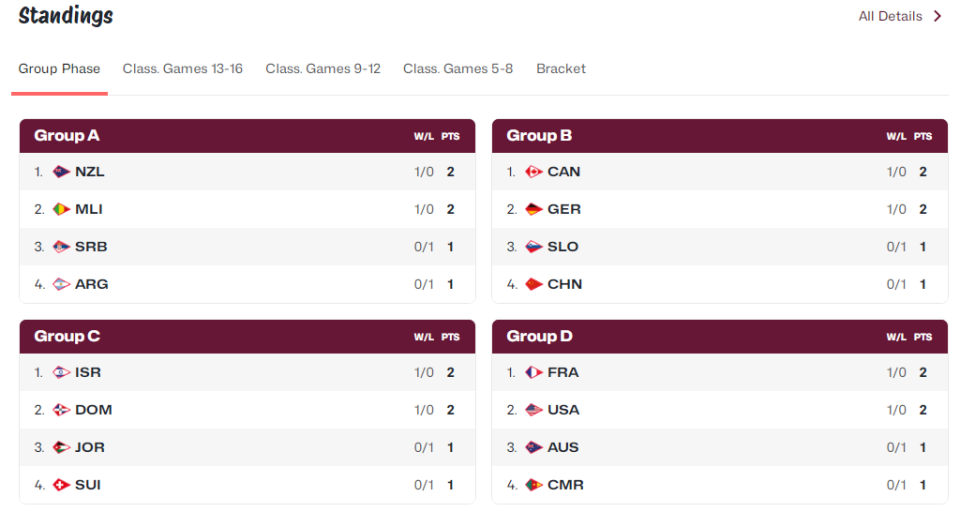The image size is (960, 527).
Task: Expand All Details with the chevron arrow
Action: point(937,17)
